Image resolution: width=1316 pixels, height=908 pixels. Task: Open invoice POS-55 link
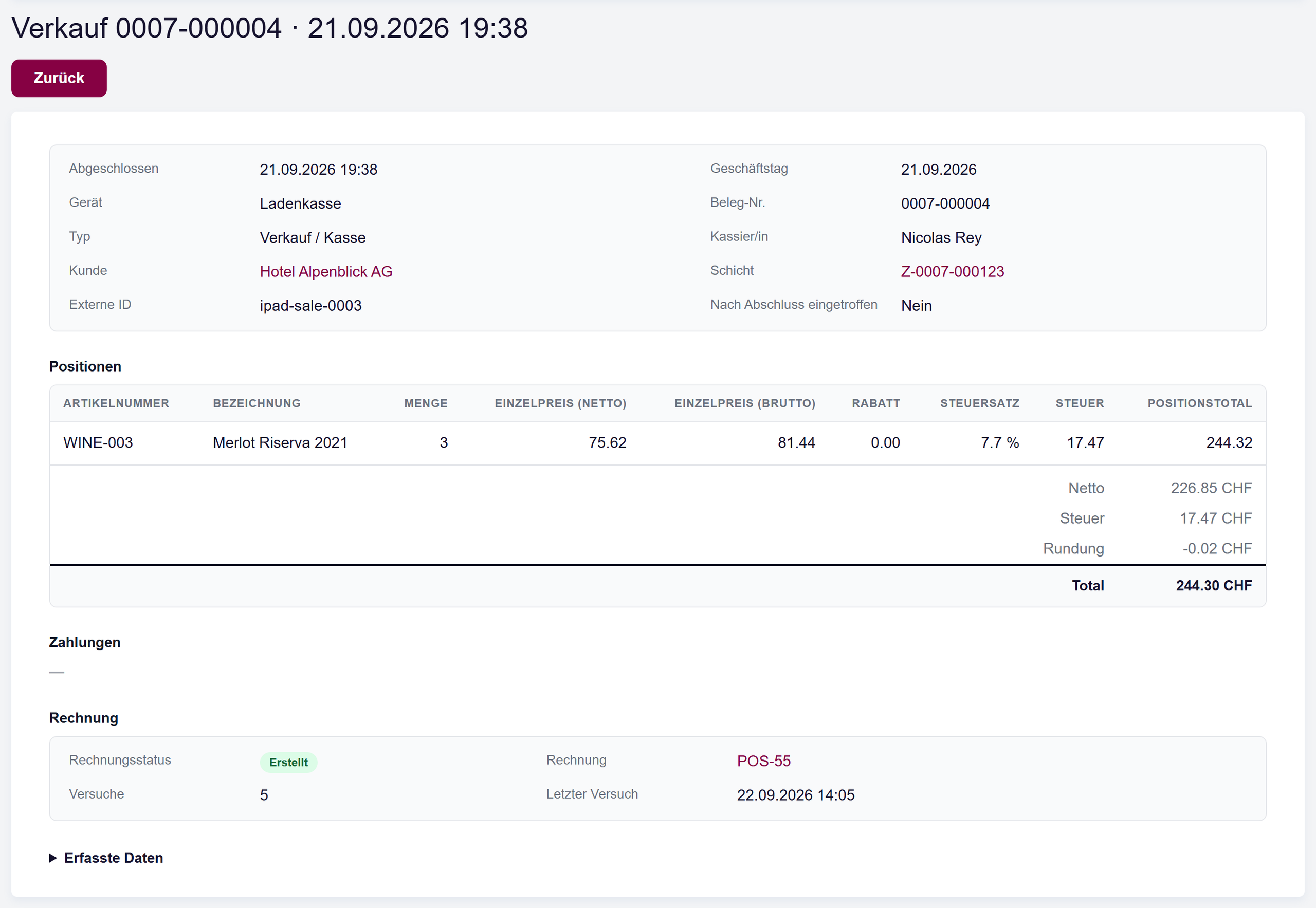click(763, 761)
